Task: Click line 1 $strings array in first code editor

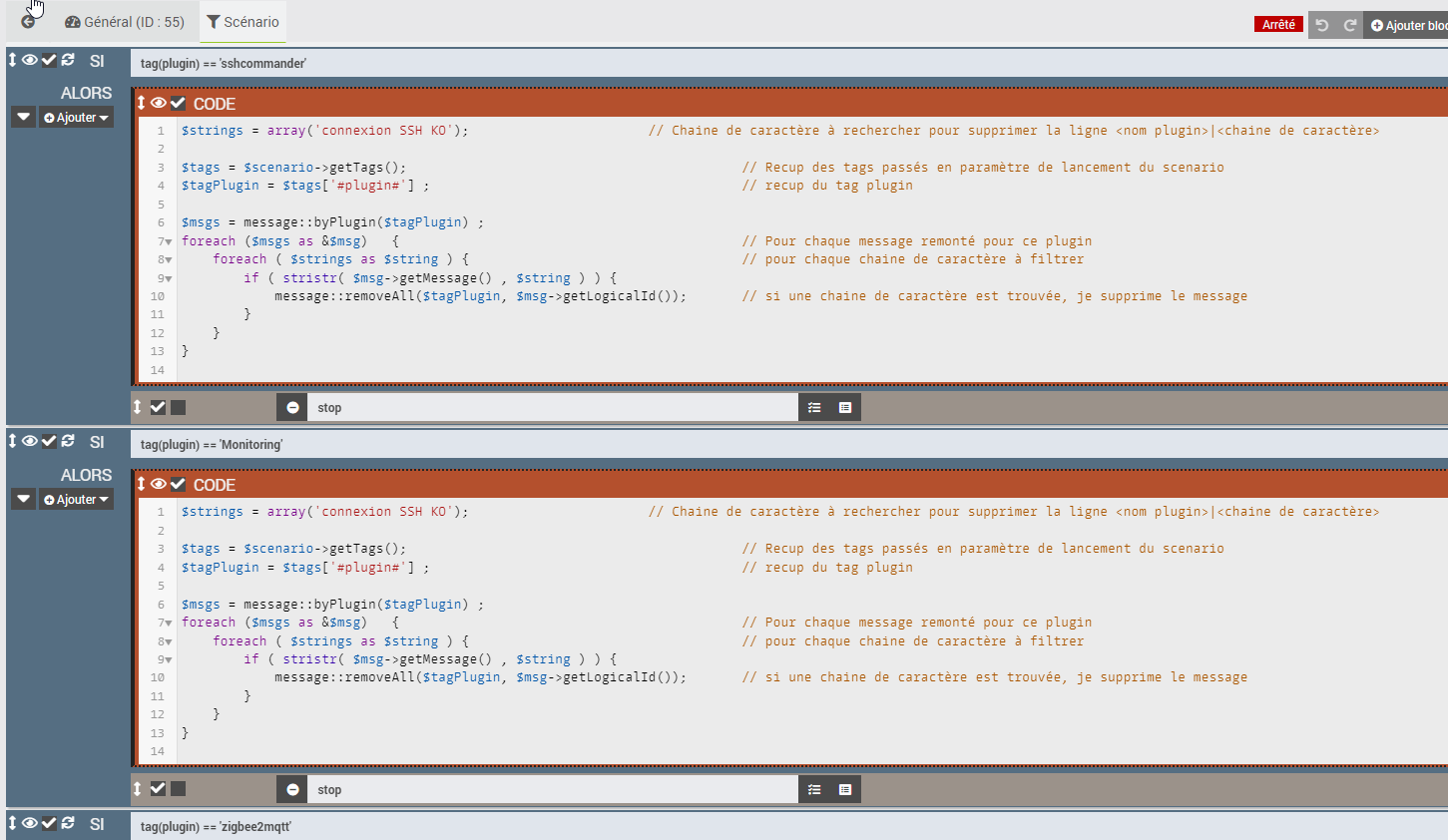Action: [x=324, y=131]
